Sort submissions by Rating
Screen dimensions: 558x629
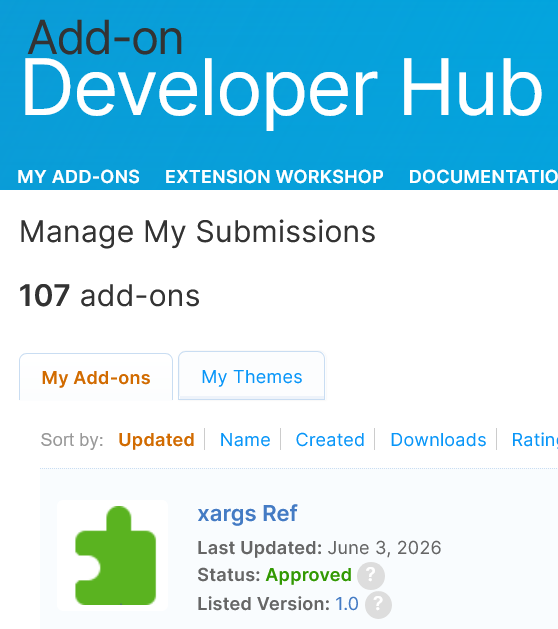pos(535,440)
